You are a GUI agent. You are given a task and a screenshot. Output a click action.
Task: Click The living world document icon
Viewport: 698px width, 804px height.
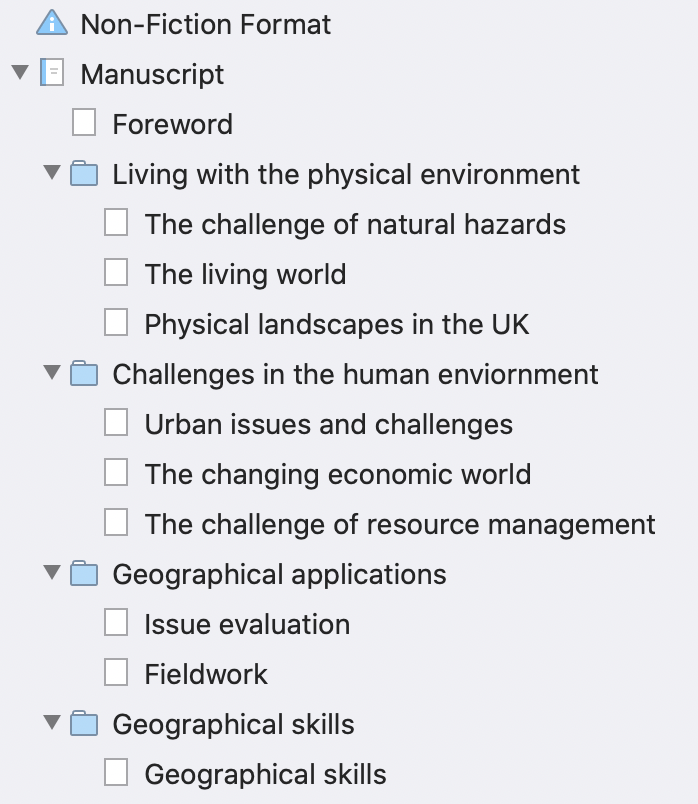116,272
